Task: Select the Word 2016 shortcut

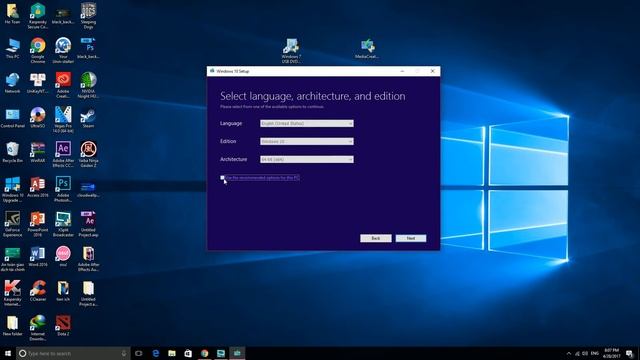Action: coord(38,256)
